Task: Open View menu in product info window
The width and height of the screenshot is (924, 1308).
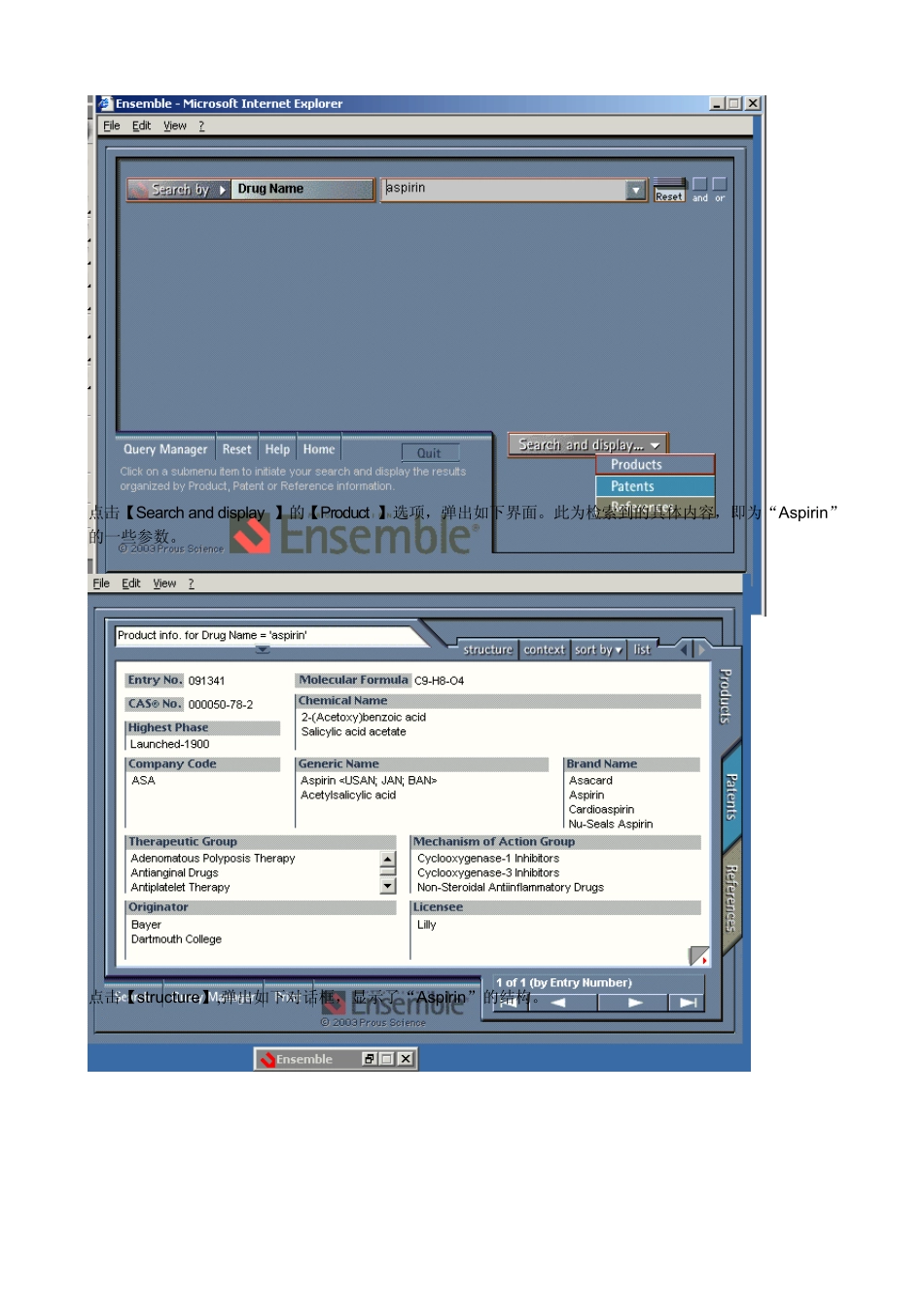Action: [164, 583]
